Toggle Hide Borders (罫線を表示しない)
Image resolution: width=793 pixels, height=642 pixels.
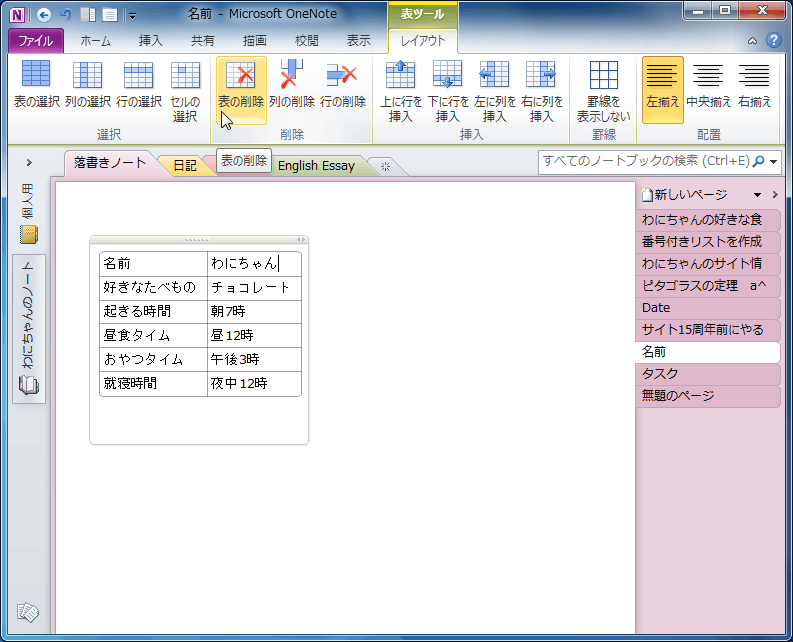point(604,91)
